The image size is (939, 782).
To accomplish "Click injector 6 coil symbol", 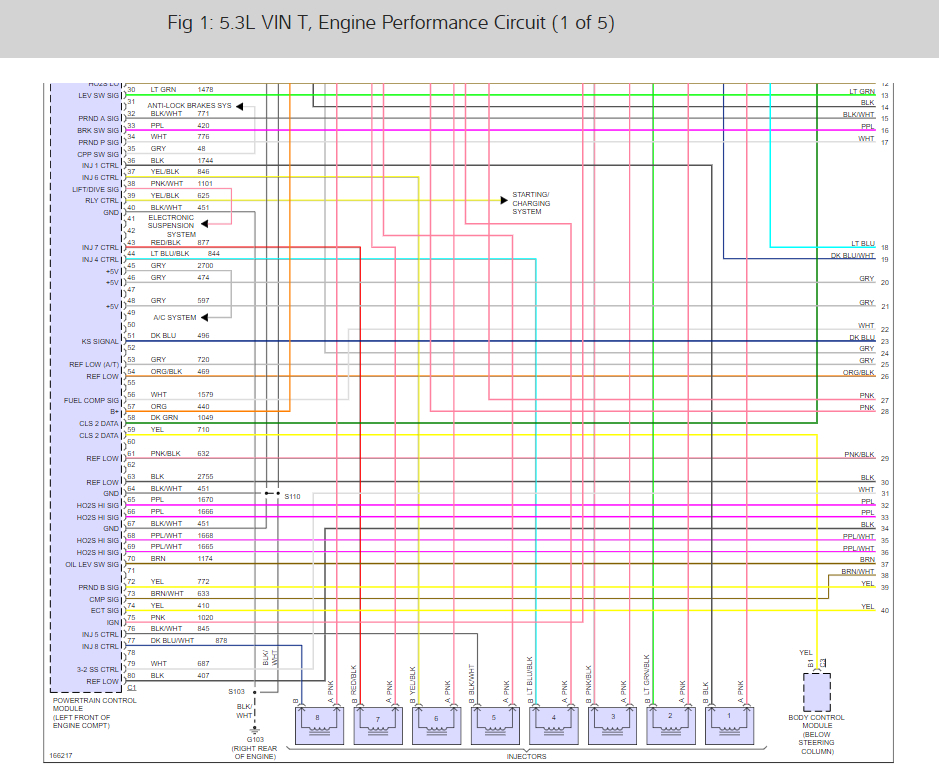I will coord(437,731).
